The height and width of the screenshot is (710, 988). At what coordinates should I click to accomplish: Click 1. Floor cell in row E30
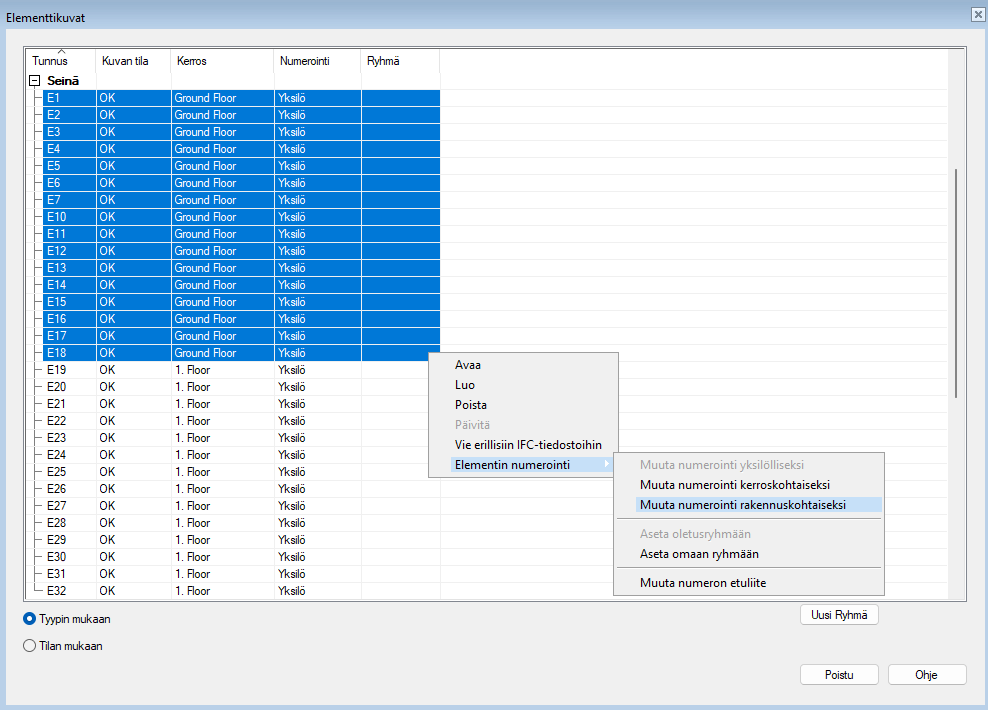[222, 557]
